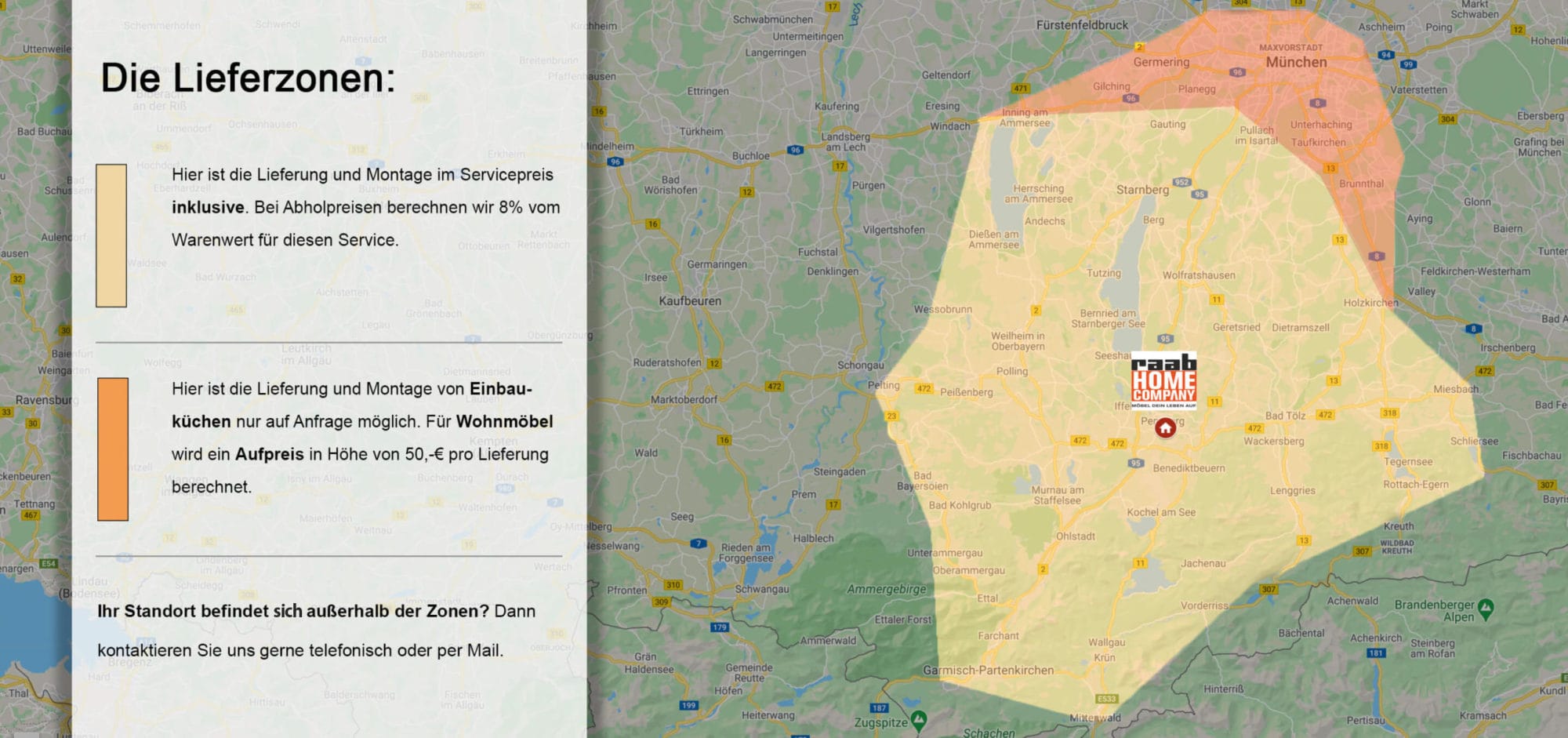Click the Unterhaching map label

1321,125
